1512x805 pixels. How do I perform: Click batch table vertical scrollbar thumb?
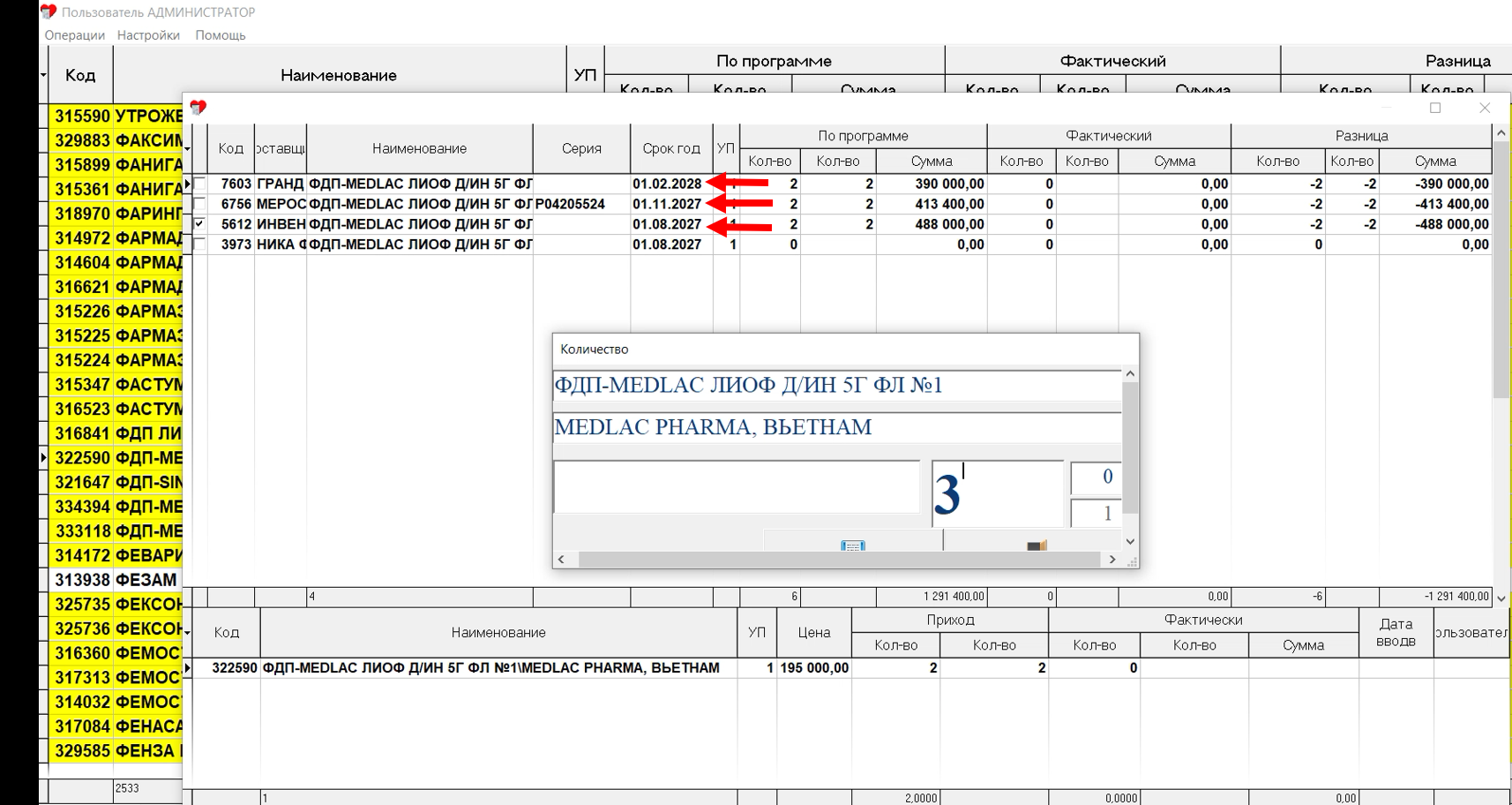click(x=1501, y=268)
